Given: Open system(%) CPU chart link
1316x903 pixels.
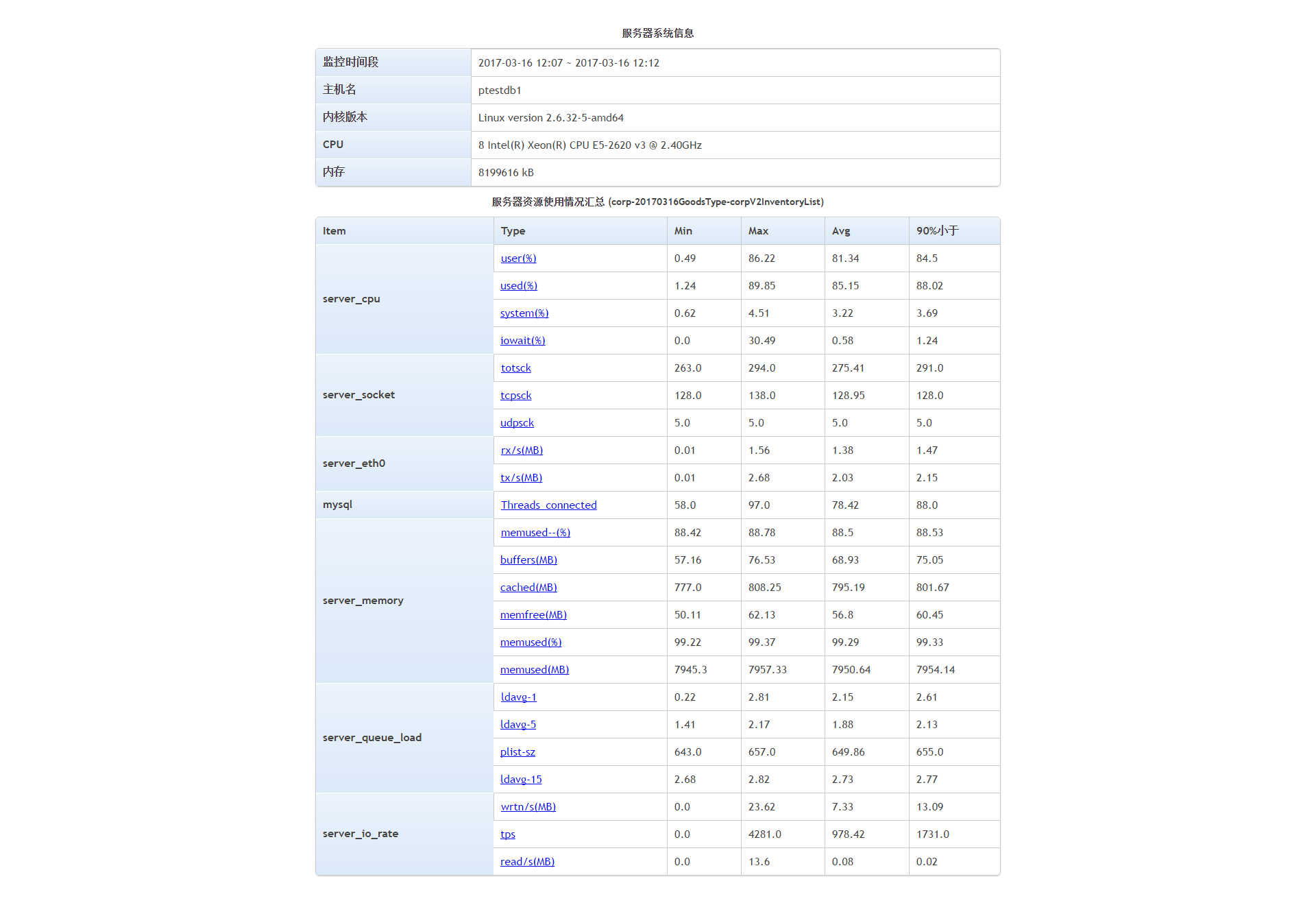Looking at the screenshot, I should click(x=524, y=313).
